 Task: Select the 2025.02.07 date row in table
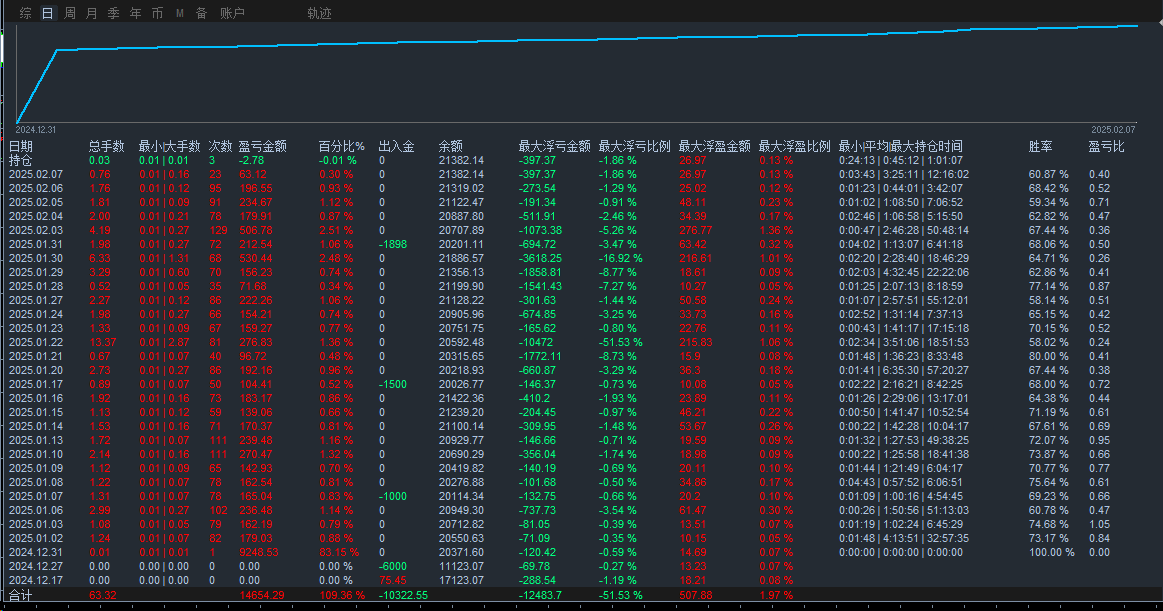tap(36, 174)
